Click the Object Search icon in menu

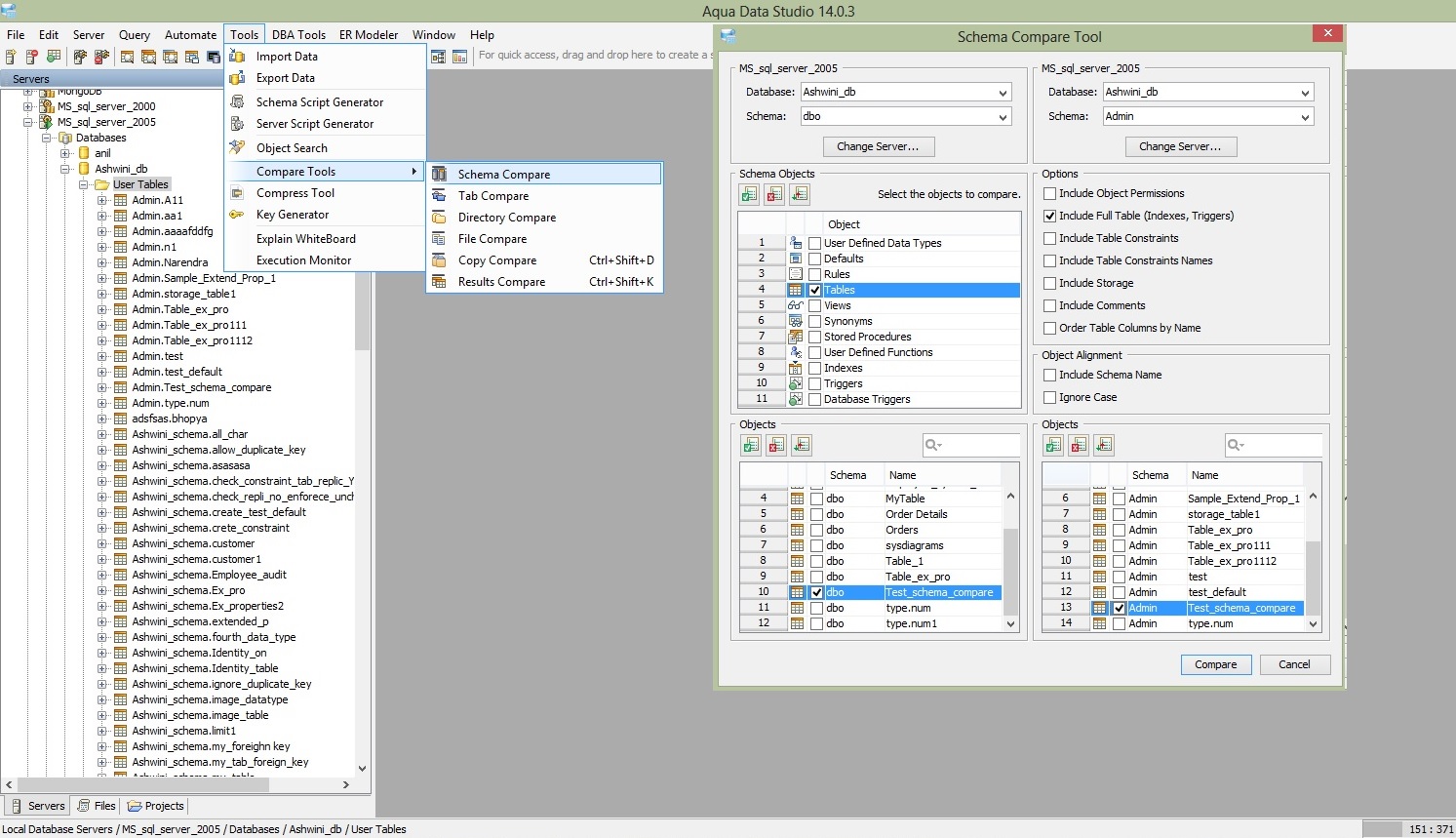click(237, 147)
